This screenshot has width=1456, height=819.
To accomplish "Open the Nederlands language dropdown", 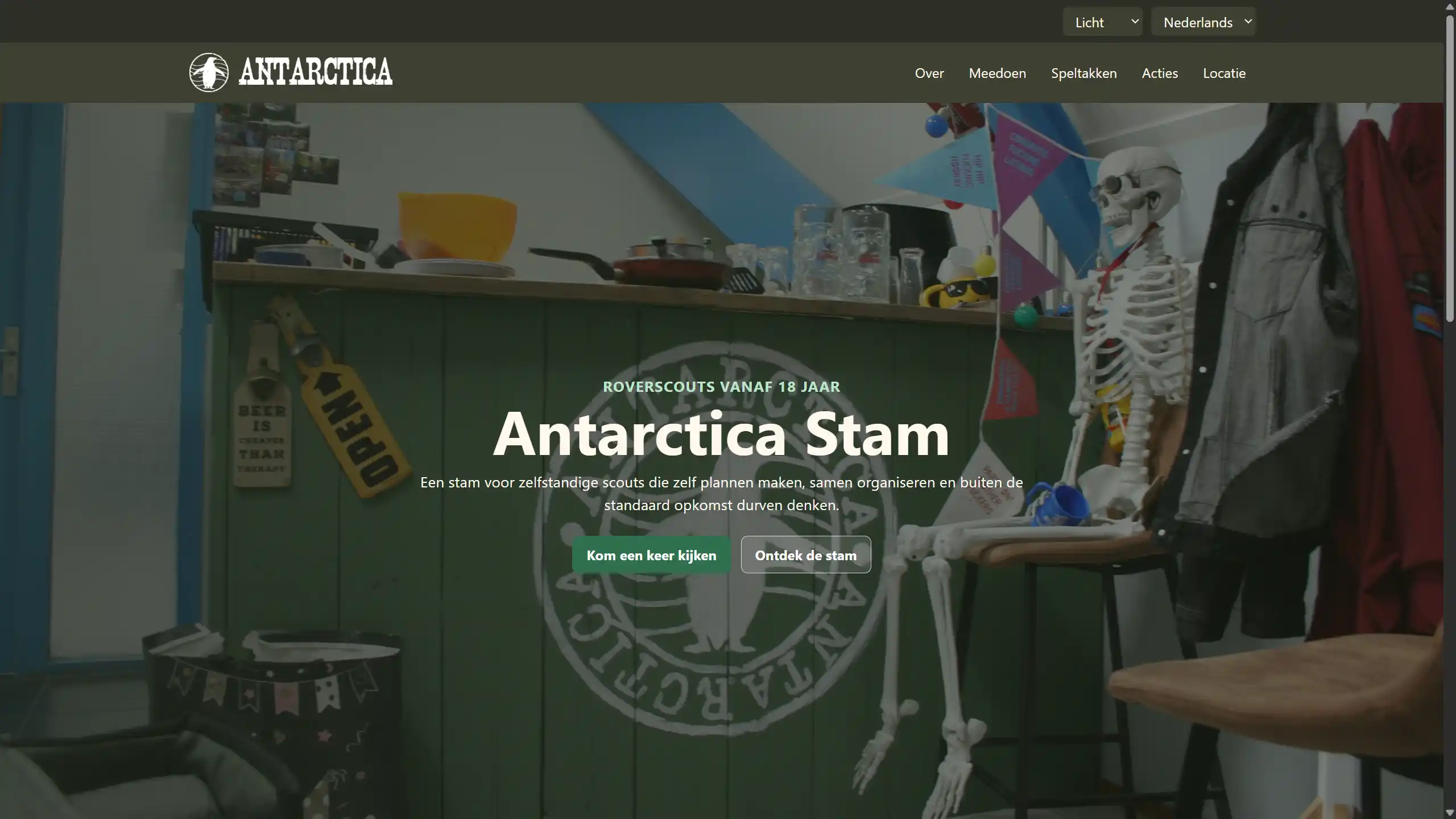I will coord(1203,22).
